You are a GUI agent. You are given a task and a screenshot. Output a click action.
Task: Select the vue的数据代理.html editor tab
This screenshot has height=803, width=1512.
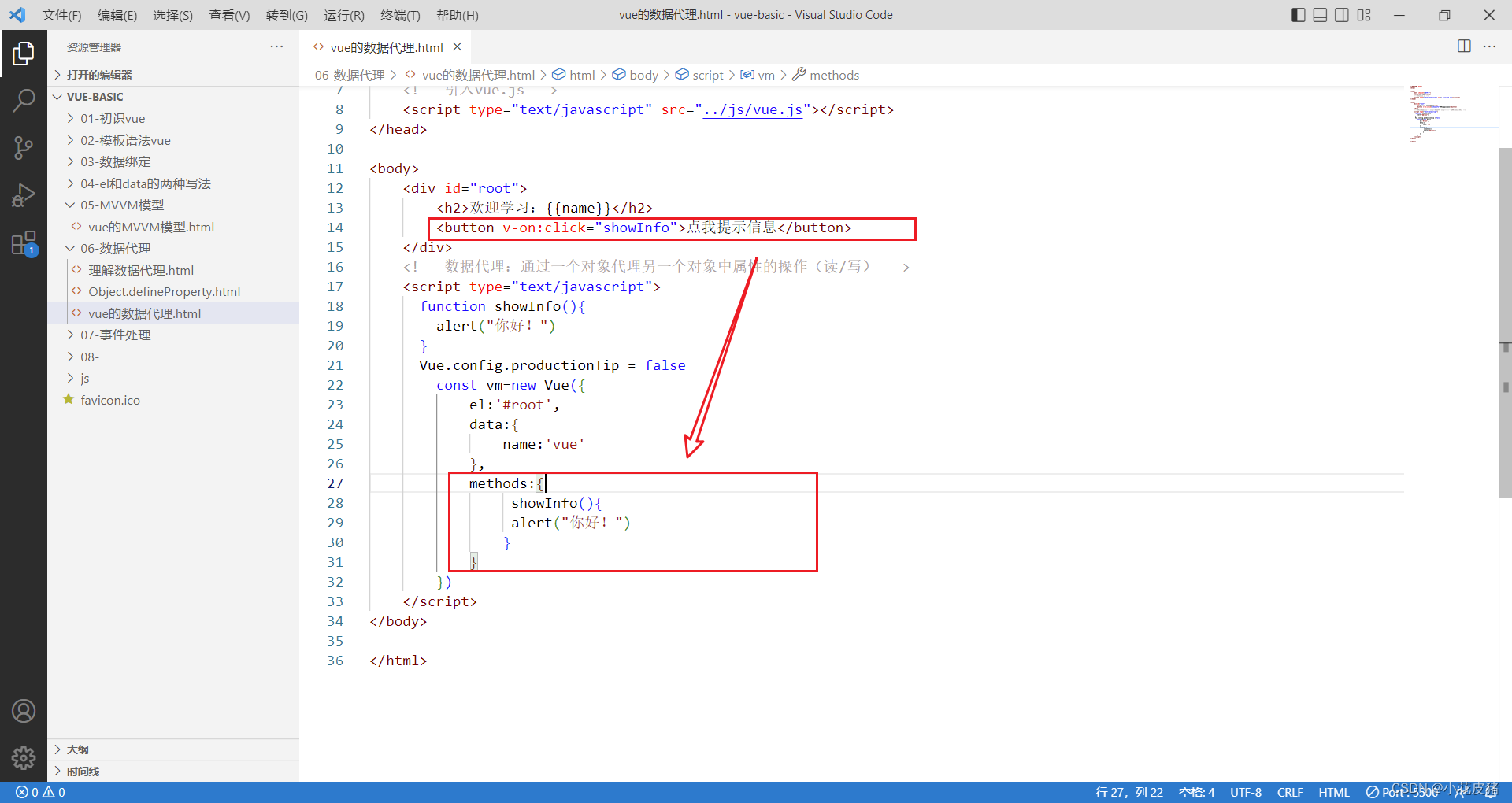pos(385,47)
